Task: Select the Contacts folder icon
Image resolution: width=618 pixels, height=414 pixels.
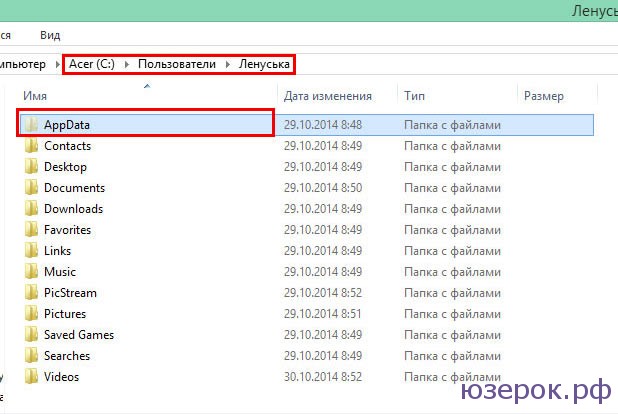Action: coord(32,146)
